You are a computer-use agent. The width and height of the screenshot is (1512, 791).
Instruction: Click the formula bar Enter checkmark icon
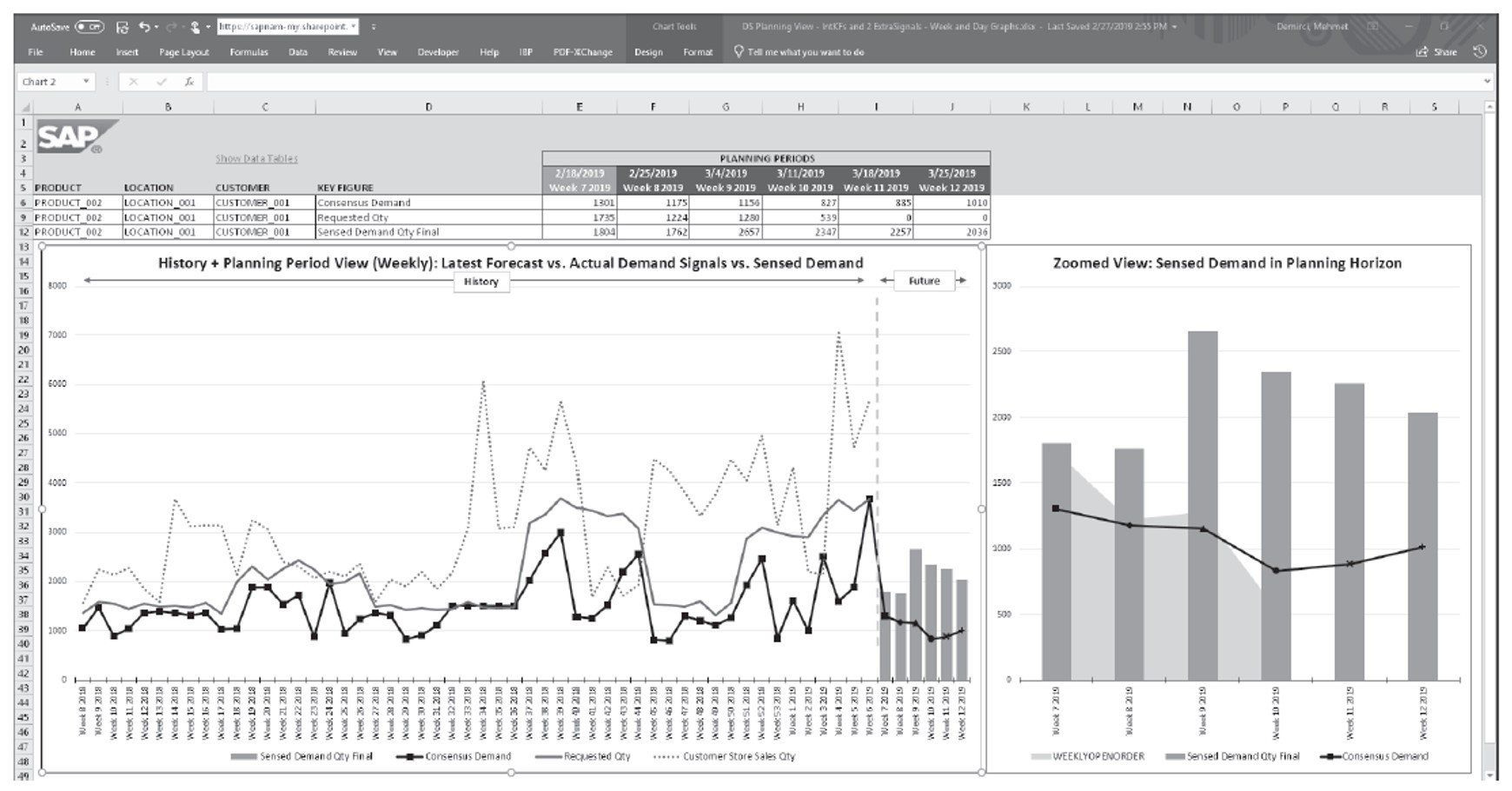point(161,82)
